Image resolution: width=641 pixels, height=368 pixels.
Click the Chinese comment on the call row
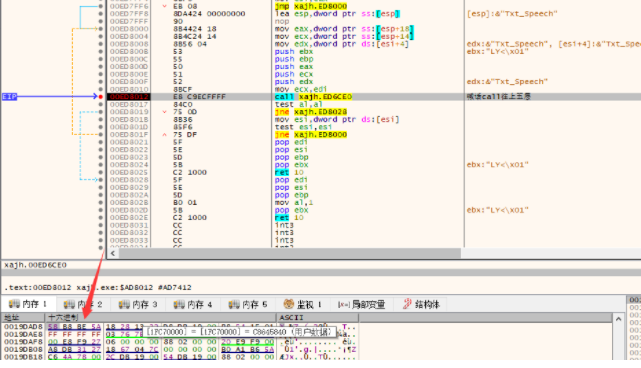pyautogui.click(x=498, y=96)
